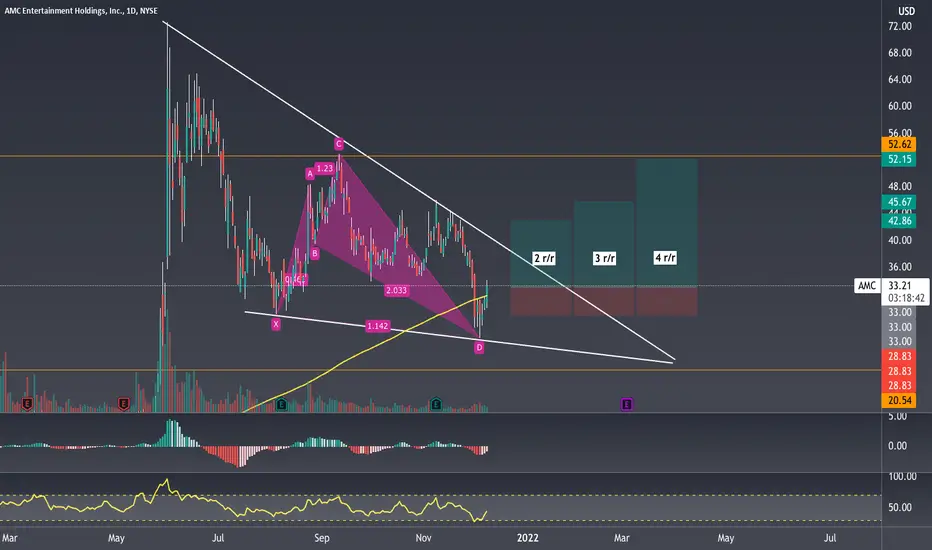This screenshot has width=932, height=550.
Task: Click the 03:18:42 countdown timer
Action: (x=906, y=298)
